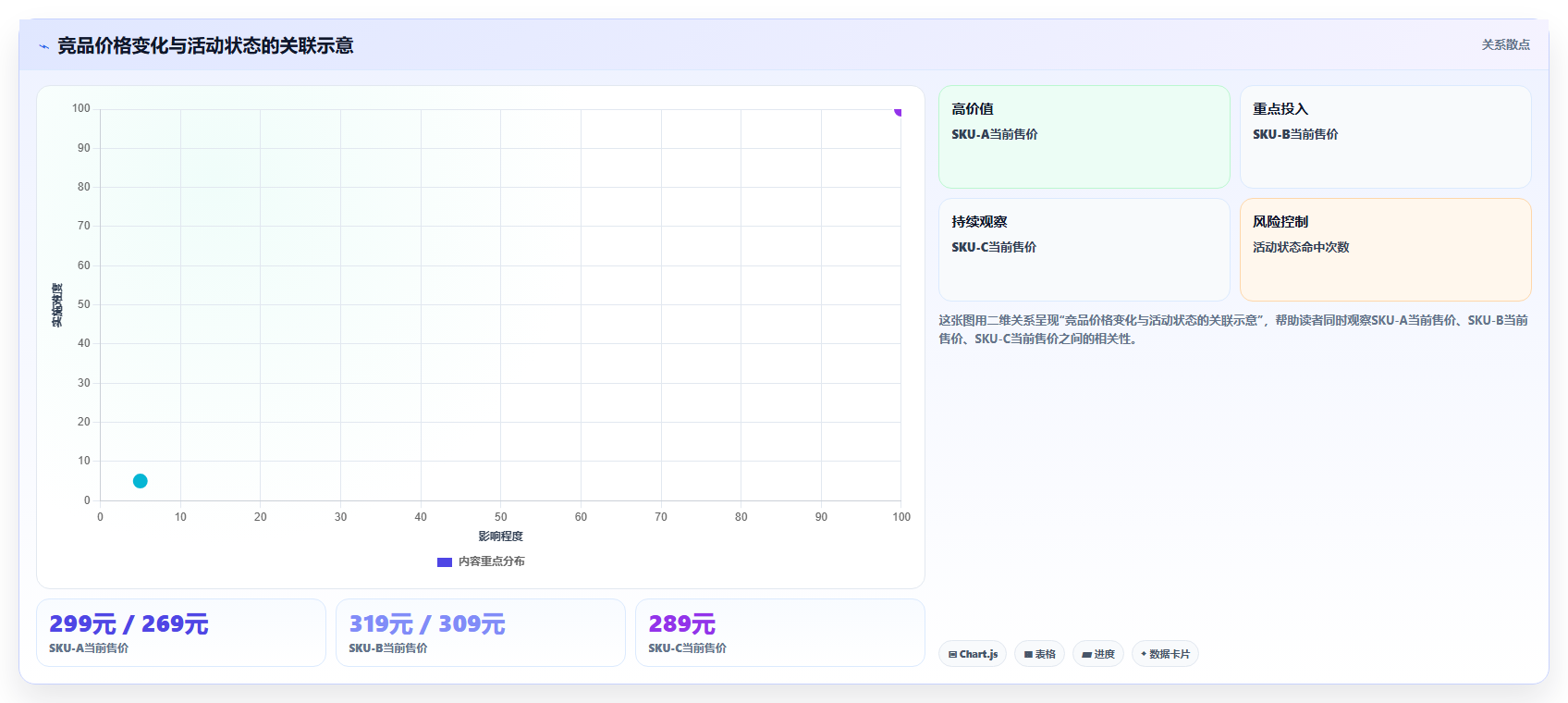Click 活动状态命中次数 text in 风险控制 card

pos(1301,247)
